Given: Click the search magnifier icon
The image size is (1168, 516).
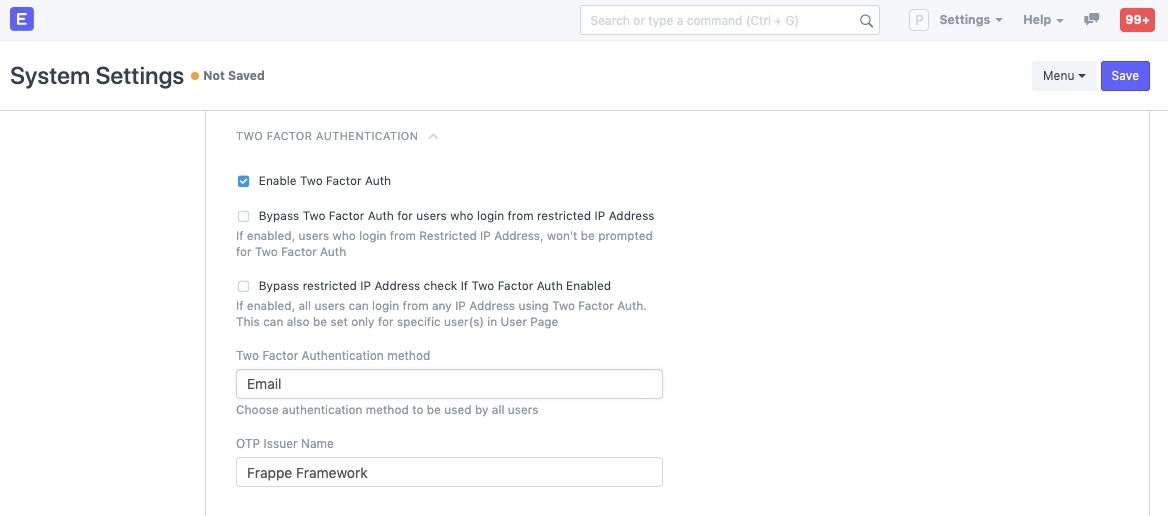Looking at the screenshot, I should click(x=866, y=21).
